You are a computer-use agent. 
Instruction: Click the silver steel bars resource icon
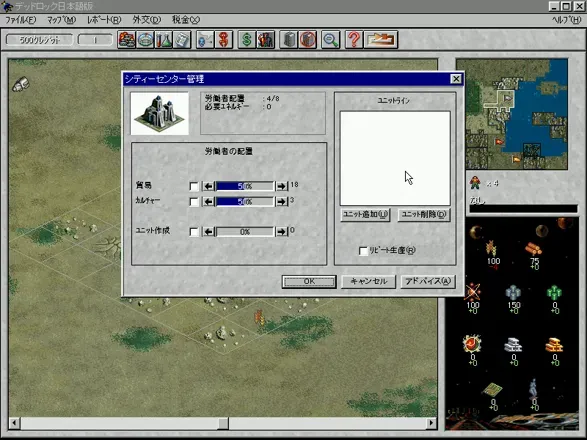(x=513, y=345)
